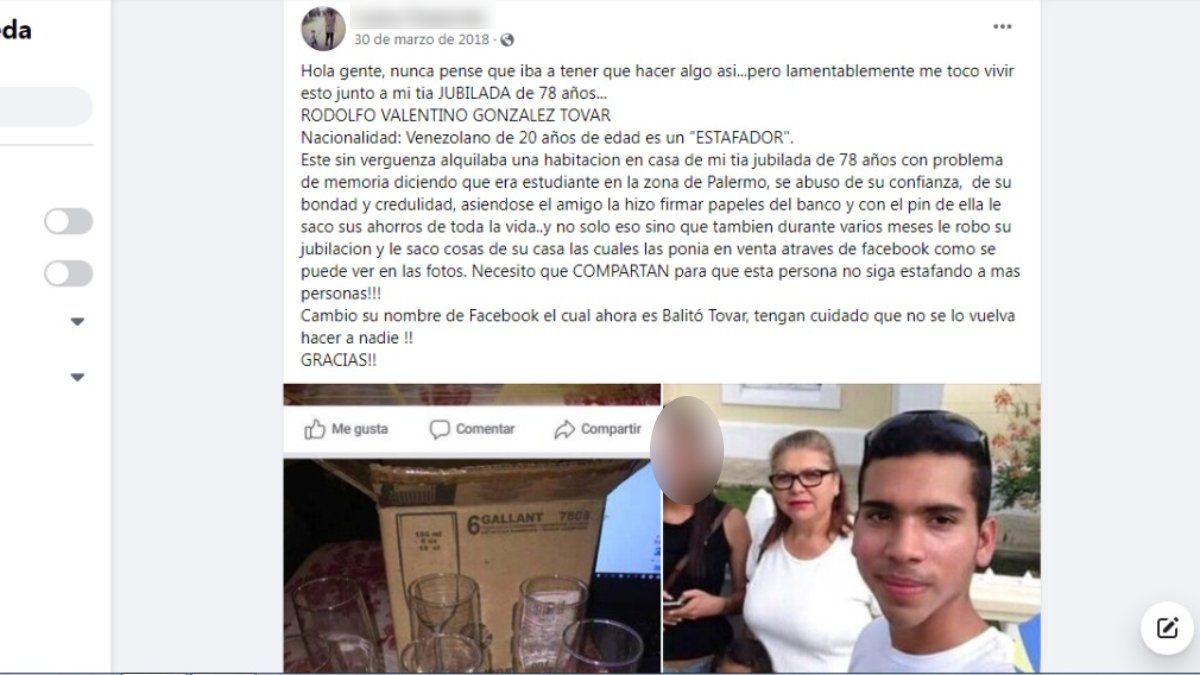Image resolution: width=1200 pixels, height=675 pixels.
Task: Click the Comentar speech bubble icon
Action: click(439, 429)
